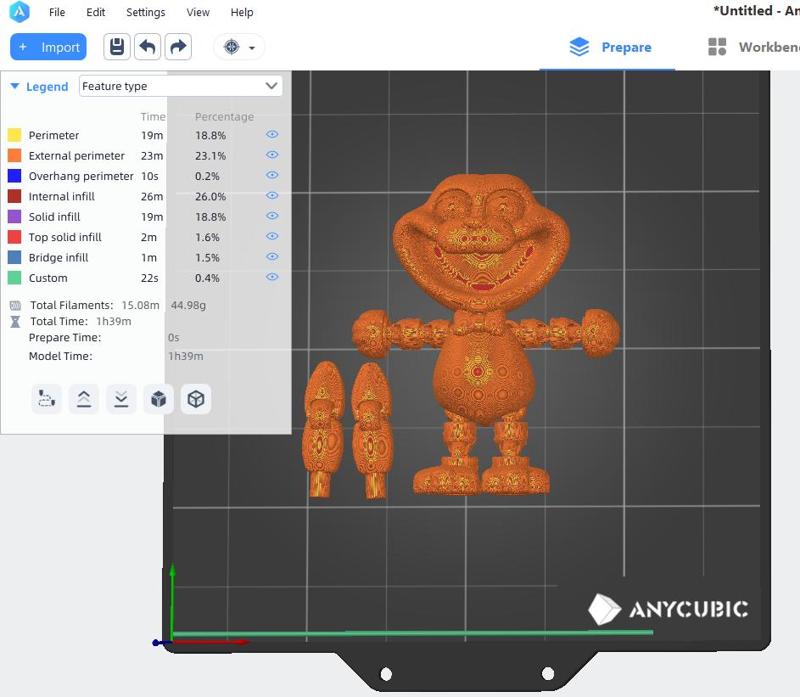Click the undo arrow icon
The height and width of the screenshot is (697, 800).
pyautogui.click(x=147, y=47)
